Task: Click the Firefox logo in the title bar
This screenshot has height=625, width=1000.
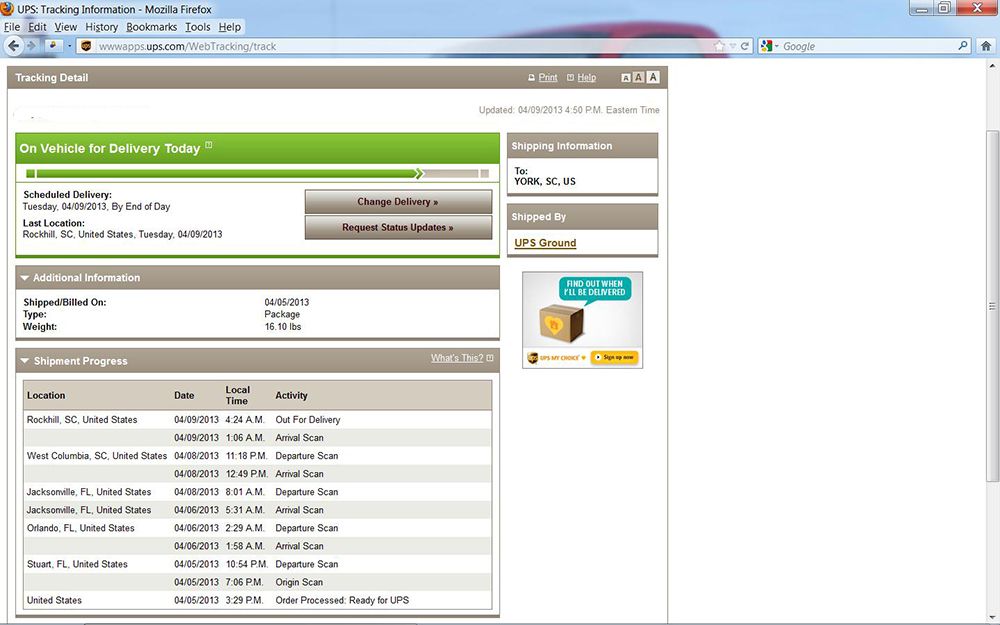Action: [7, 8]
